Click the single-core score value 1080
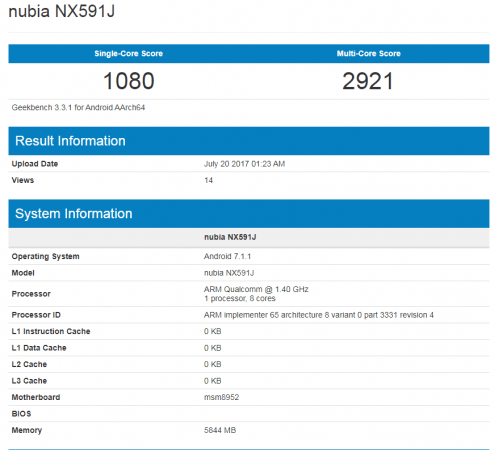This screenshot has height=450, width=490. click(x=129, y=81)
